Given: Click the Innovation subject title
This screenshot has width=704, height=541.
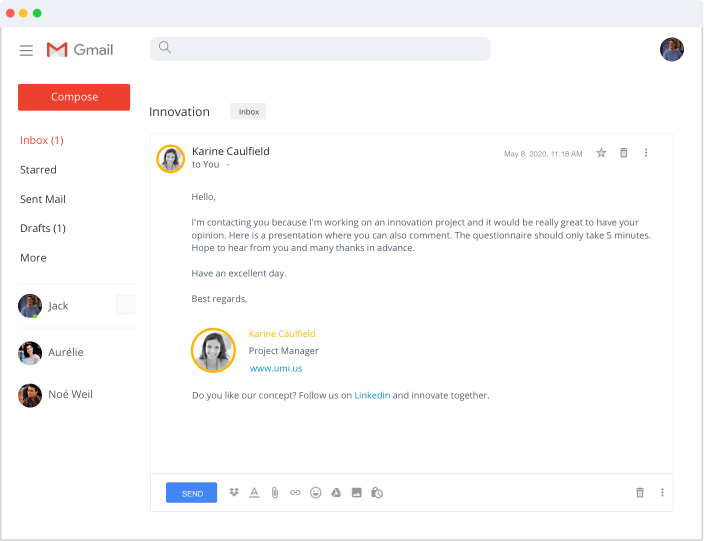Looking at the screenshot, I should point(179,112).
